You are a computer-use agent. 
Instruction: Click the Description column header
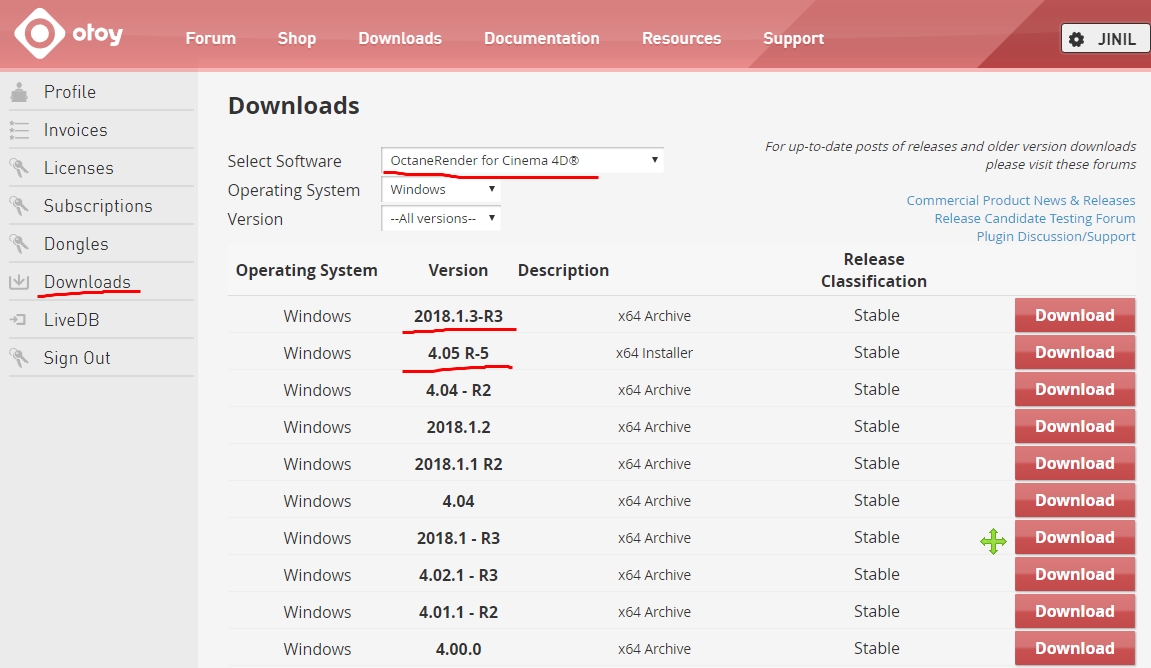point(563,271)
